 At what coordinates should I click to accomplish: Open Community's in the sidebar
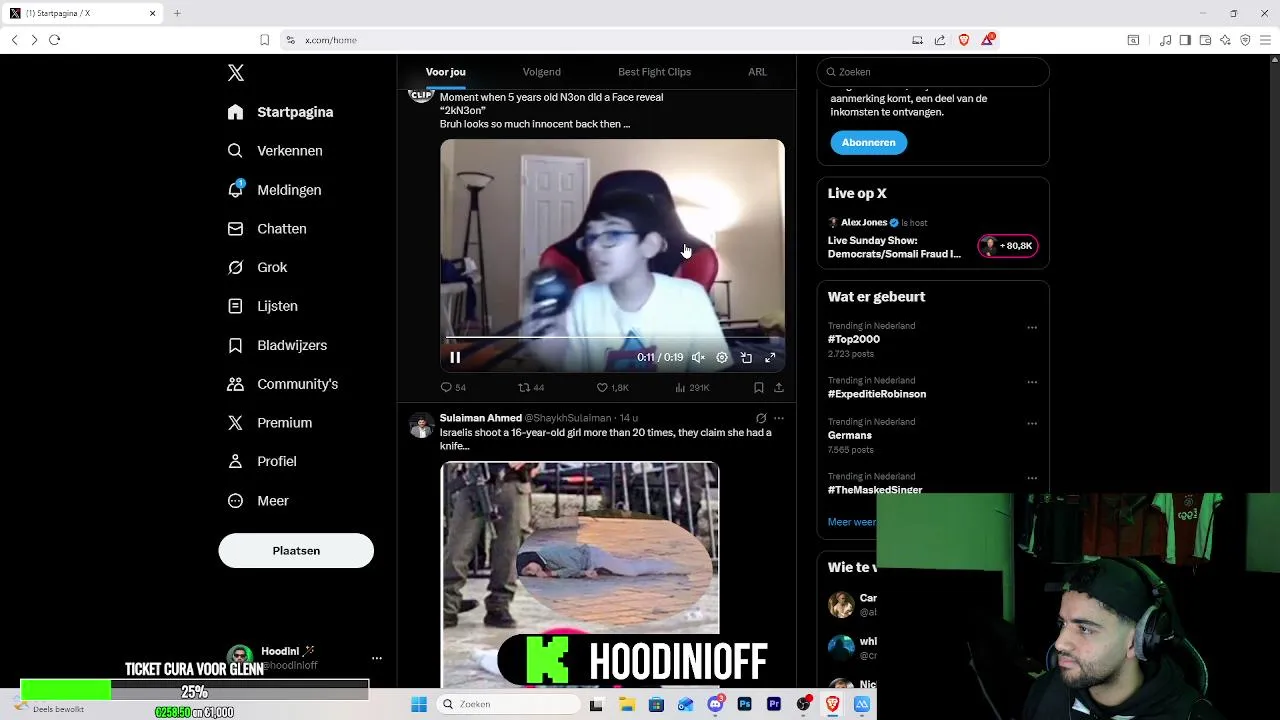[x=283, y=384]
